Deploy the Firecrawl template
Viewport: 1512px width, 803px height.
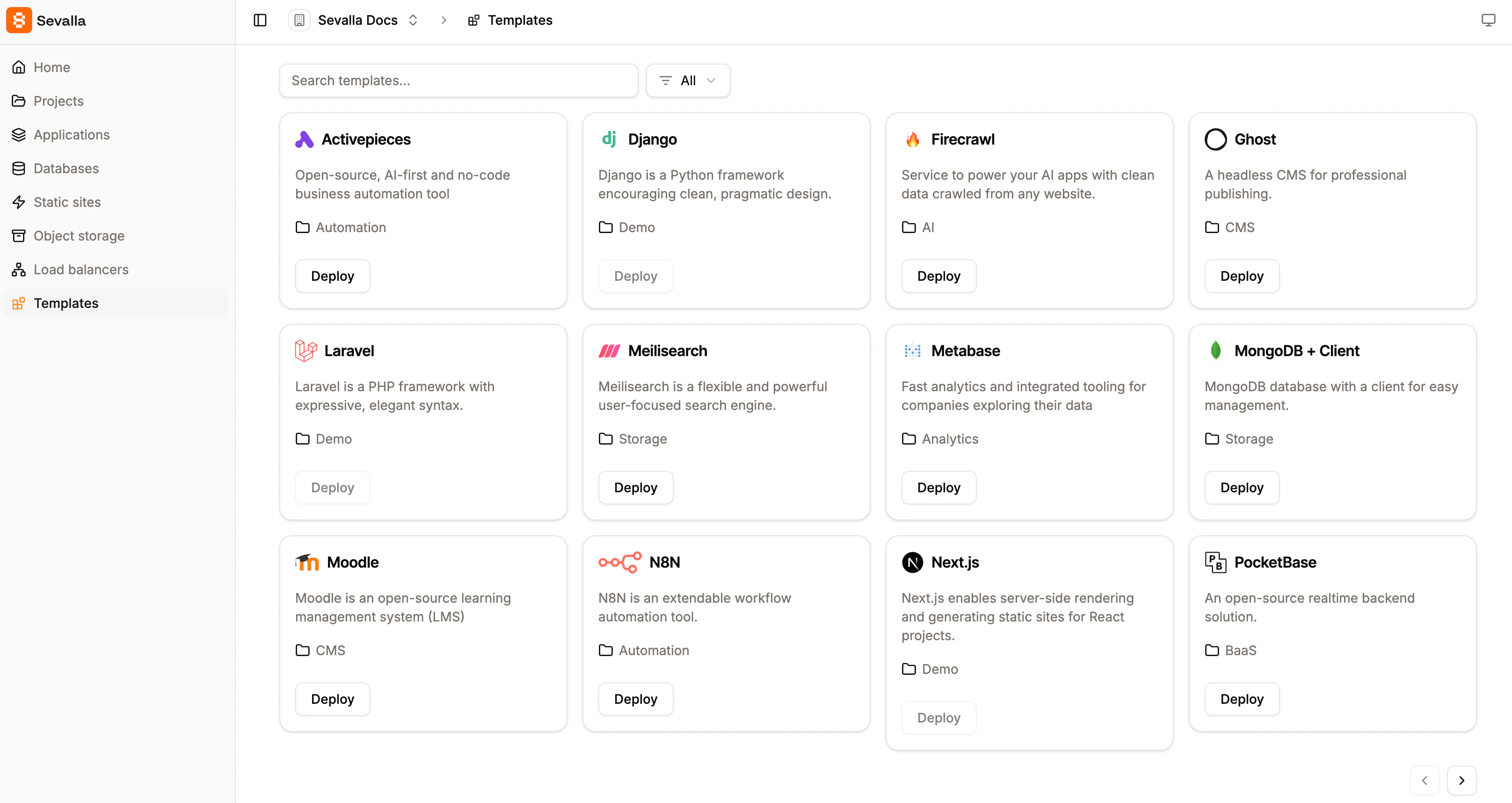point(938,276)
